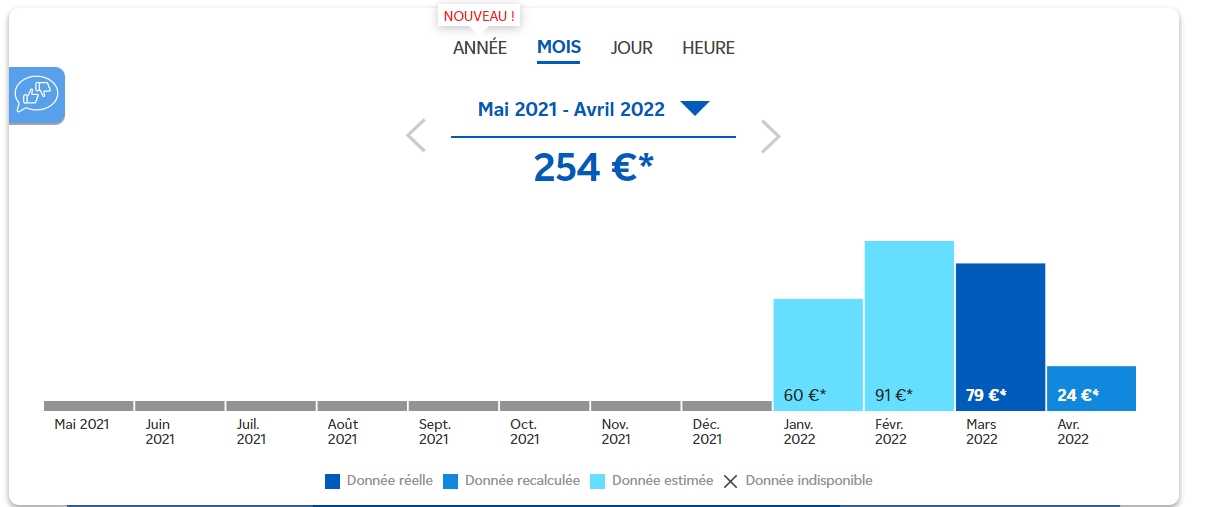
Task: Switch to the ANNÉE tab
Action: point(480,48)
